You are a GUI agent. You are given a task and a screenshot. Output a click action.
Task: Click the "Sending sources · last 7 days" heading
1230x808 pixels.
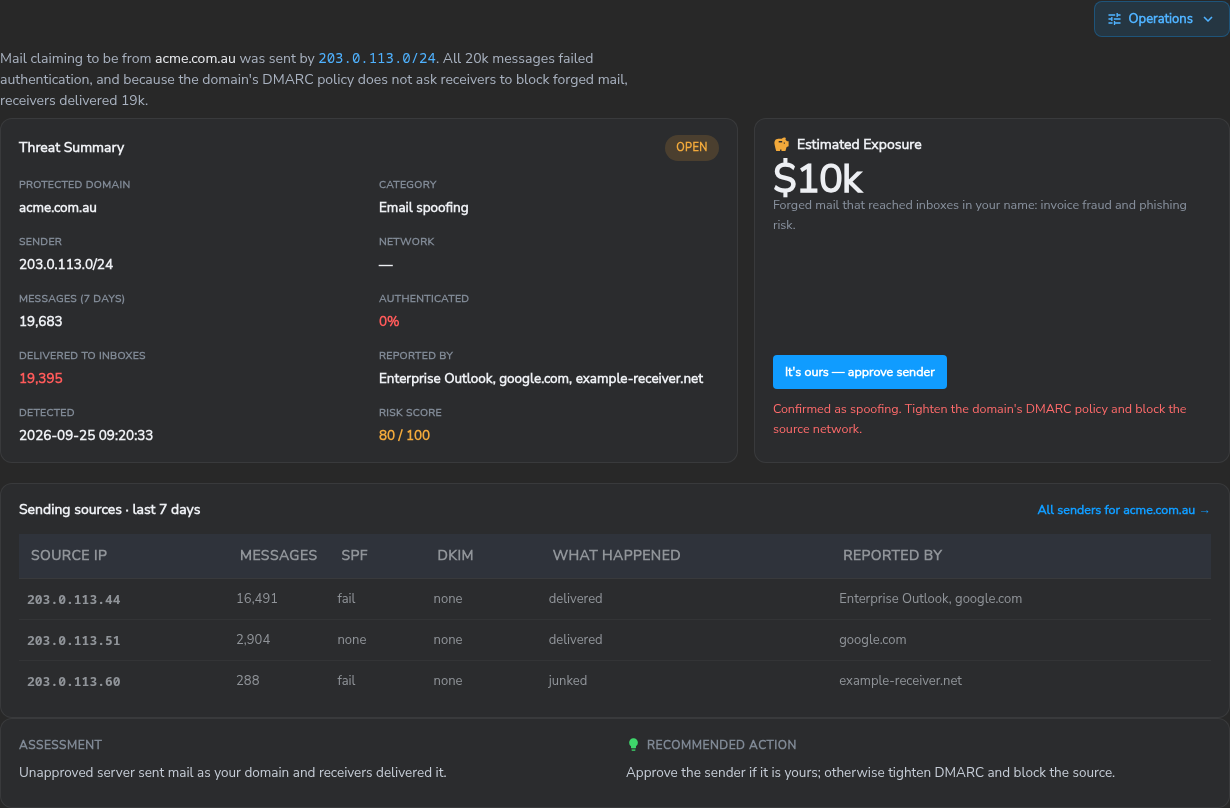pyautogui.click(x=109, y=510)
